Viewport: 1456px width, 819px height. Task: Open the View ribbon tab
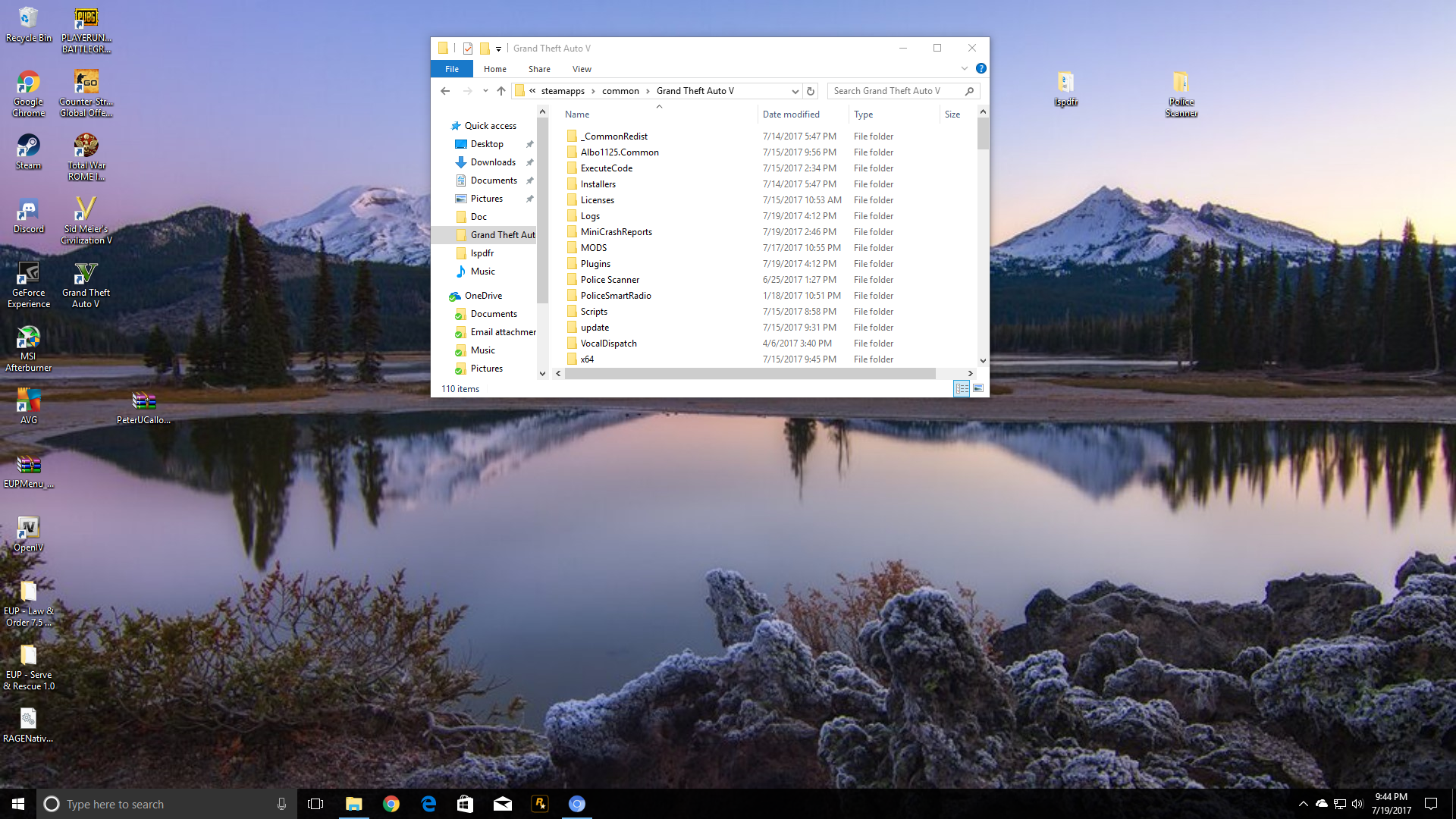[x=582, y=69]
